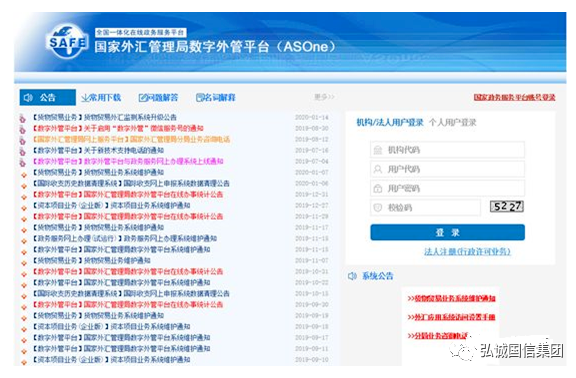Click the edit icon beside 问题解答
Screen dimensions: 576x378
143,98
